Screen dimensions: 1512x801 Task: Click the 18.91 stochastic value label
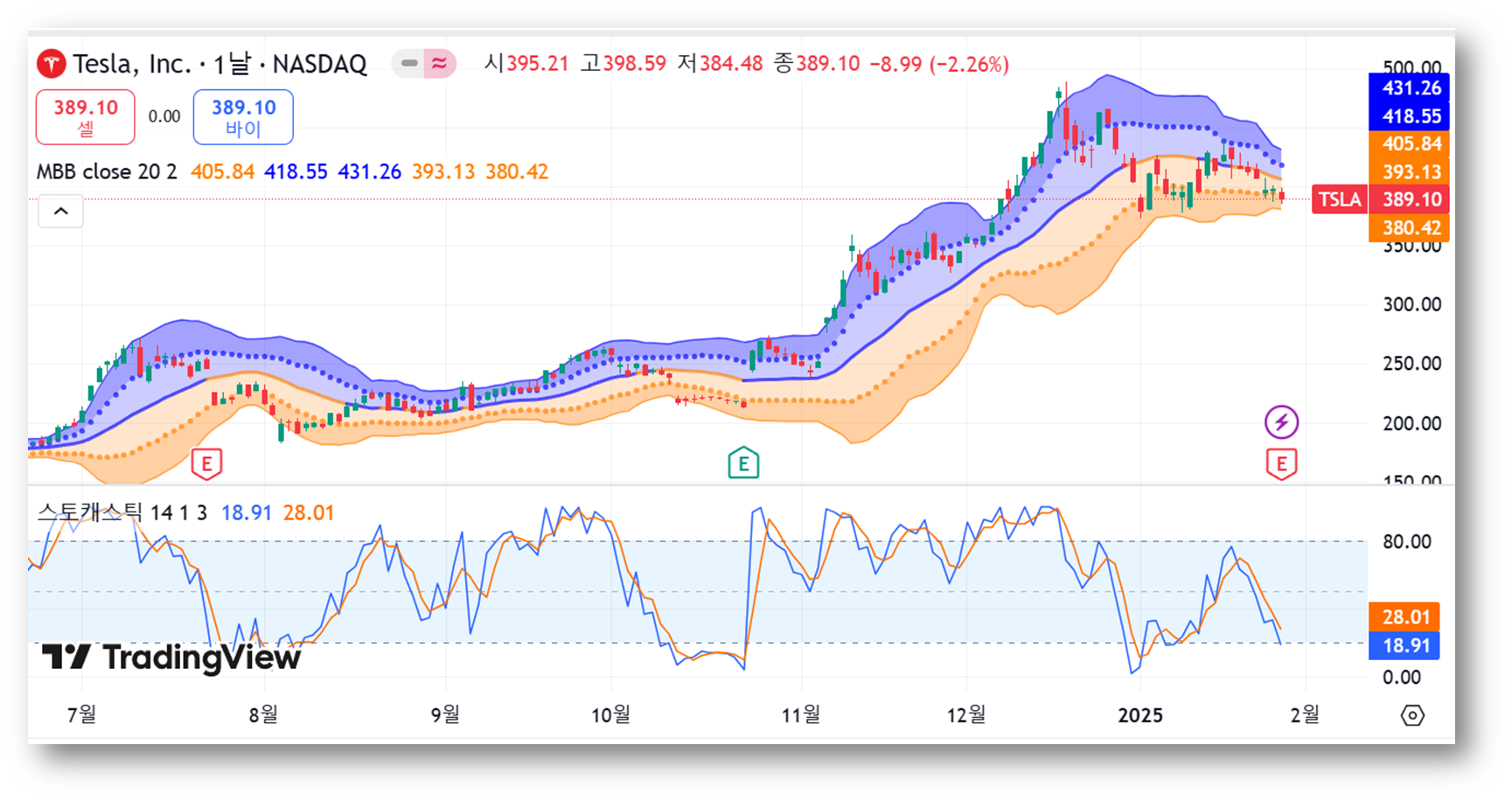tap(1404, 646)
